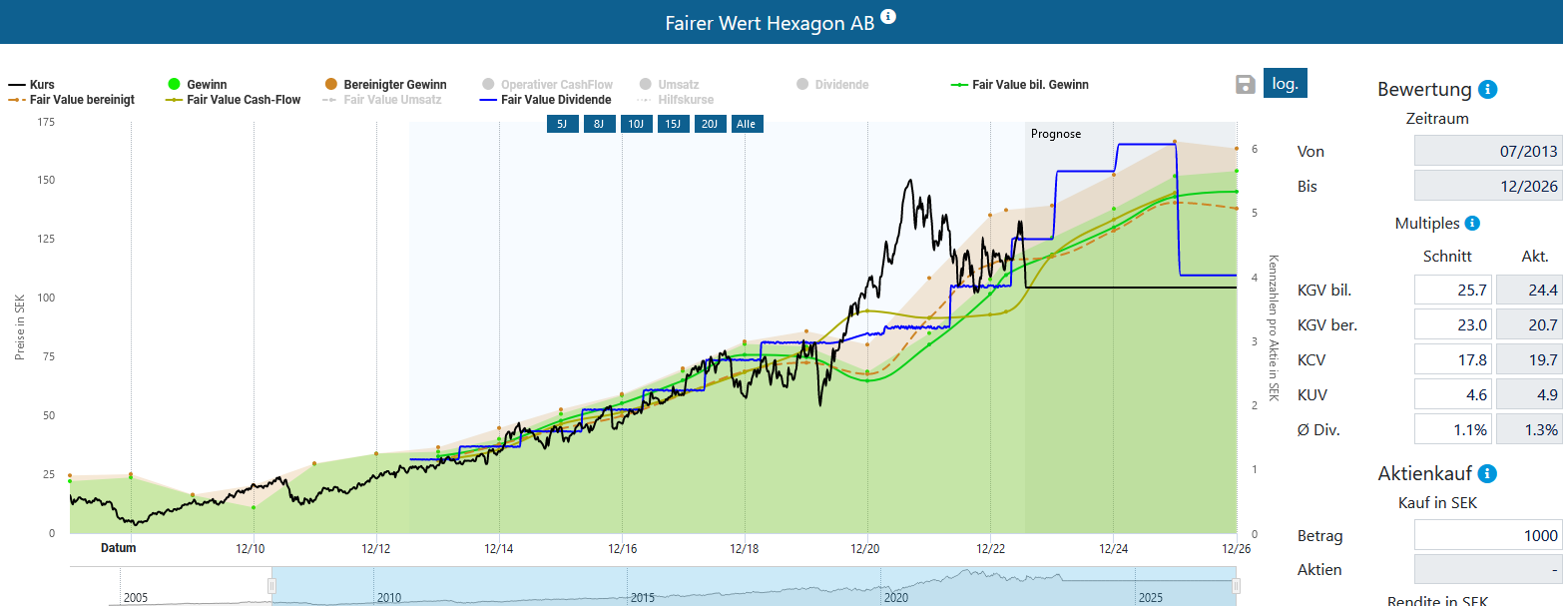
Task: Click the left handle of range navigator
Action: (x=271, y=586)
